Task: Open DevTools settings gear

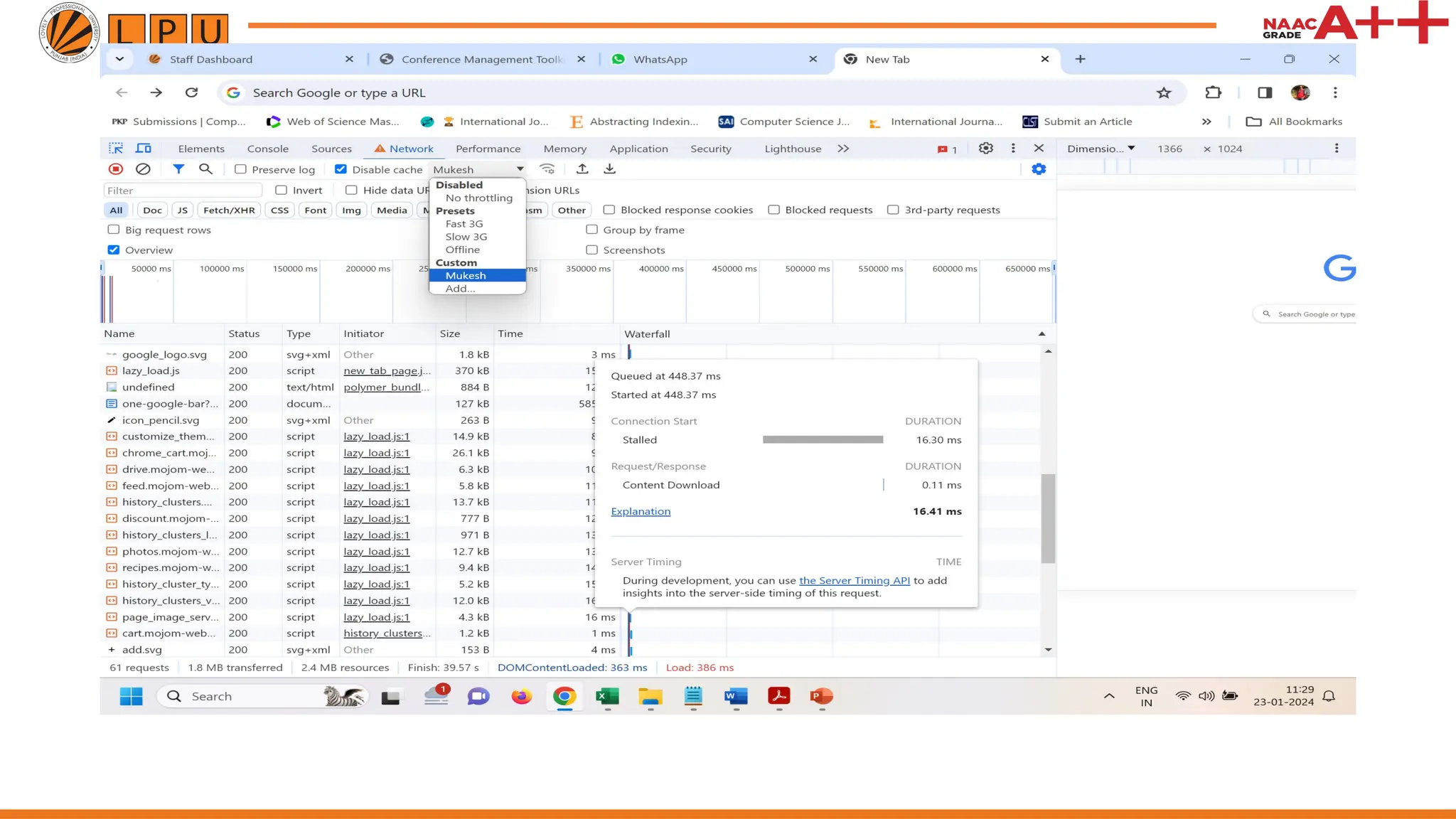Action: [x=985, y=149]
